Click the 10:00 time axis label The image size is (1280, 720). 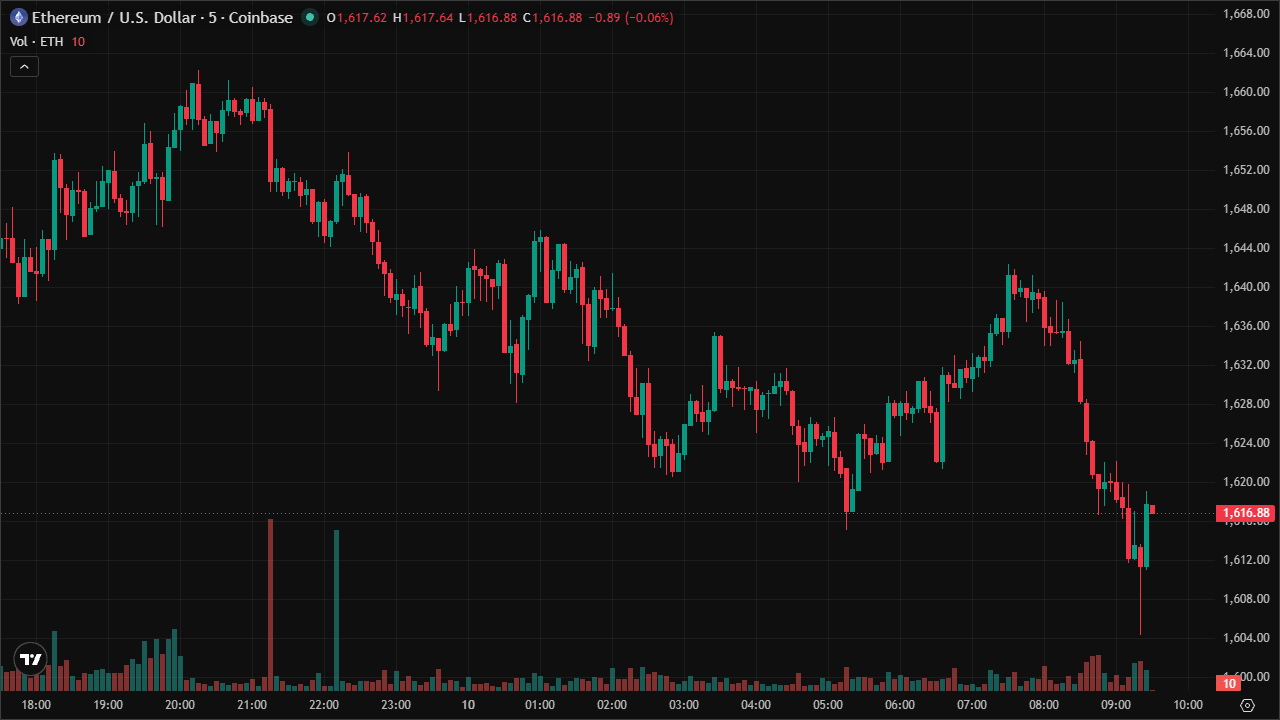pyautogui.click(x=1188, y=705)
